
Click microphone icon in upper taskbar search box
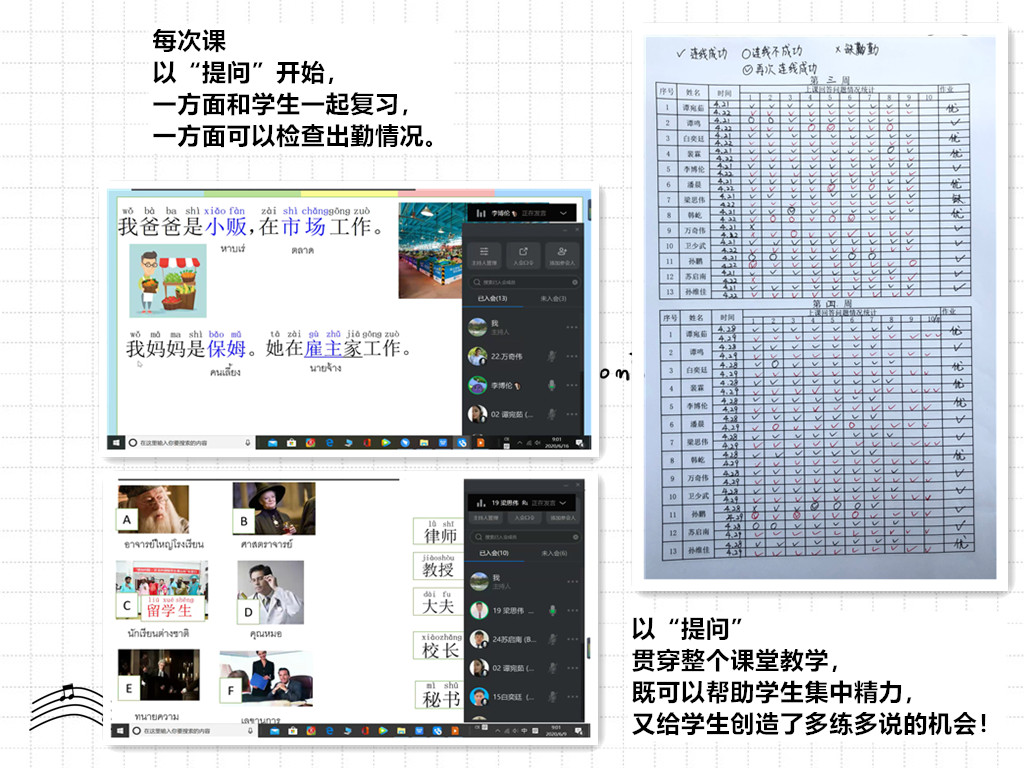pyautogui.click(x=247, y=442)
